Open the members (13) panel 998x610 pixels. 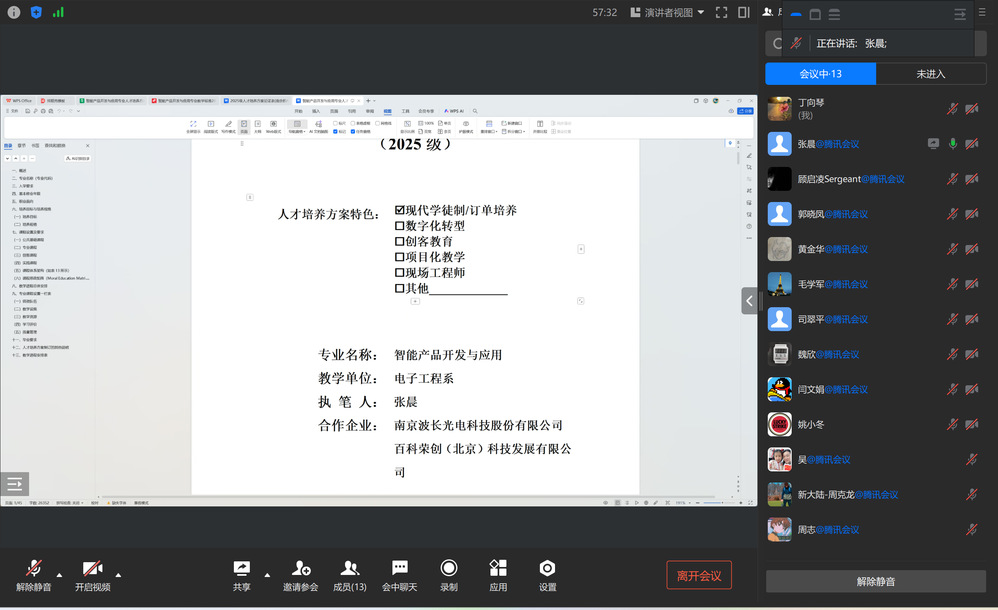(x=349, y=569)
